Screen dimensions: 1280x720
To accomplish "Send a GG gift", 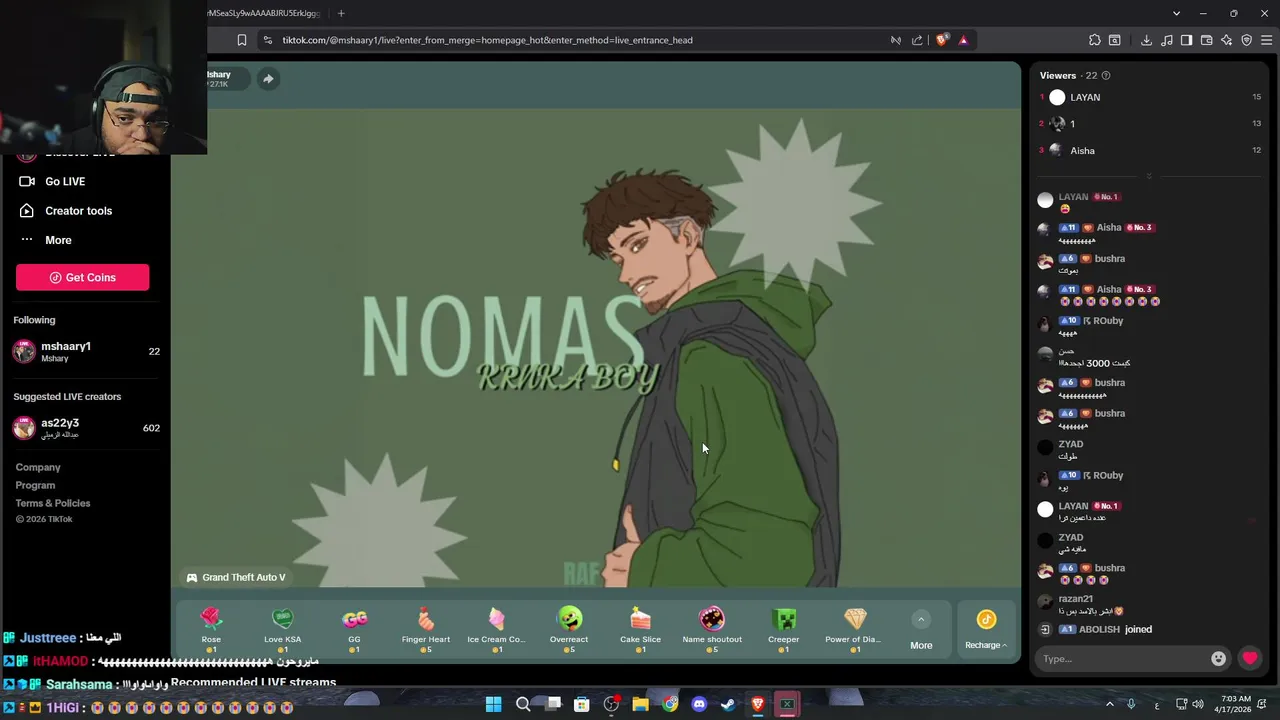I will pyautogui.click(x=354, y=628).
